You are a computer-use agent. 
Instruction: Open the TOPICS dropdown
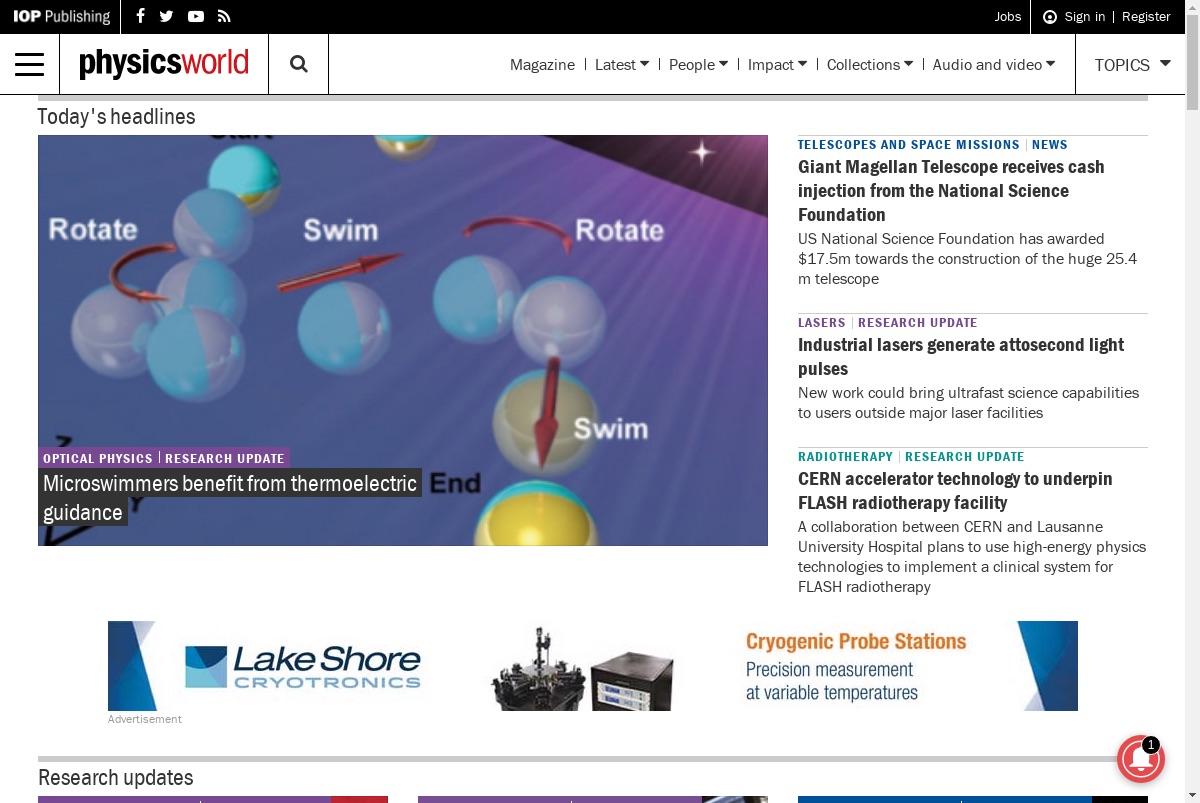1133,65
